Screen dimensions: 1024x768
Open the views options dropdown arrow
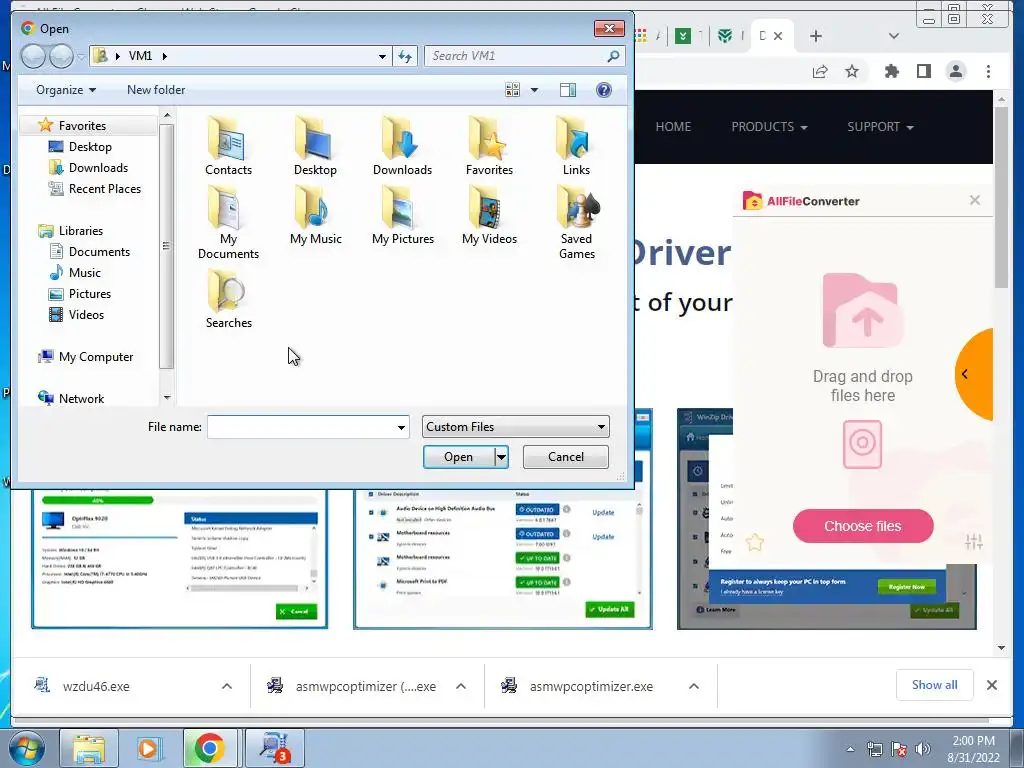tap(534, 89)
